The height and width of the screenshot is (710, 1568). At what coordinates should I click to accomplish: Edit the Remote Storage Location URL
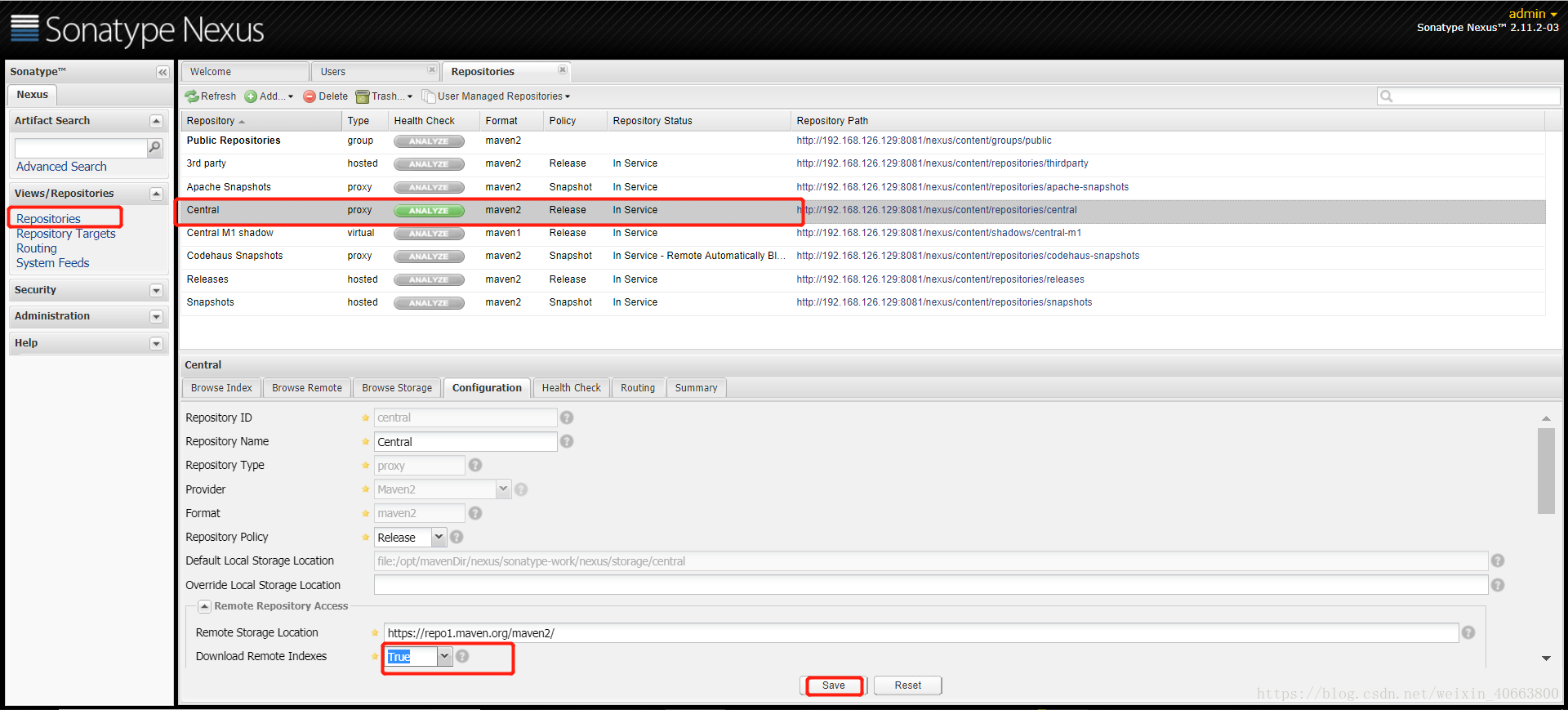point(921,633)
